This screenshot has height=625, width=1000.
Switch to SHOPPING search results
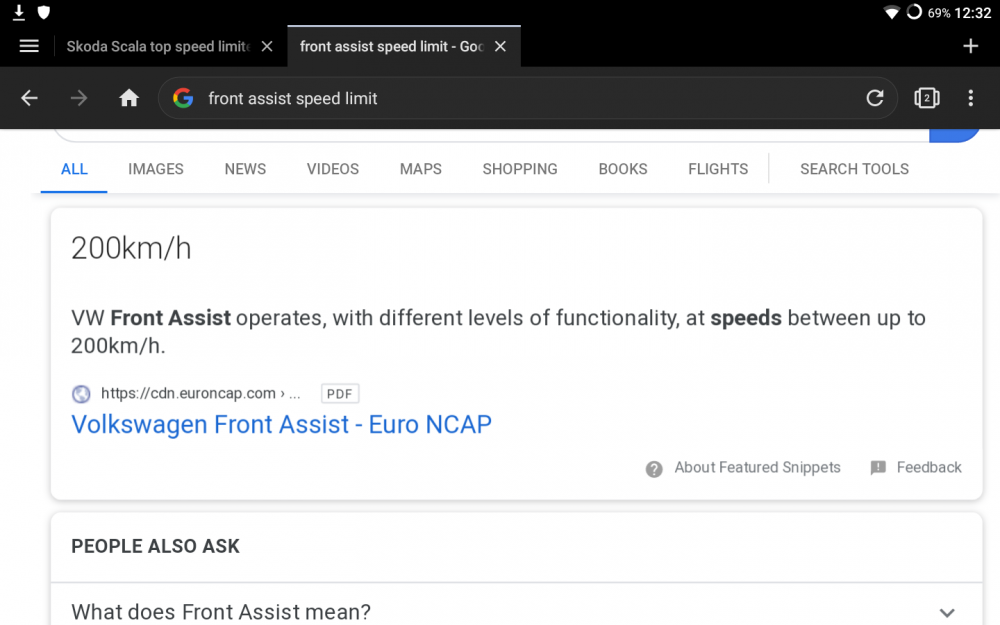pos(520,169)
